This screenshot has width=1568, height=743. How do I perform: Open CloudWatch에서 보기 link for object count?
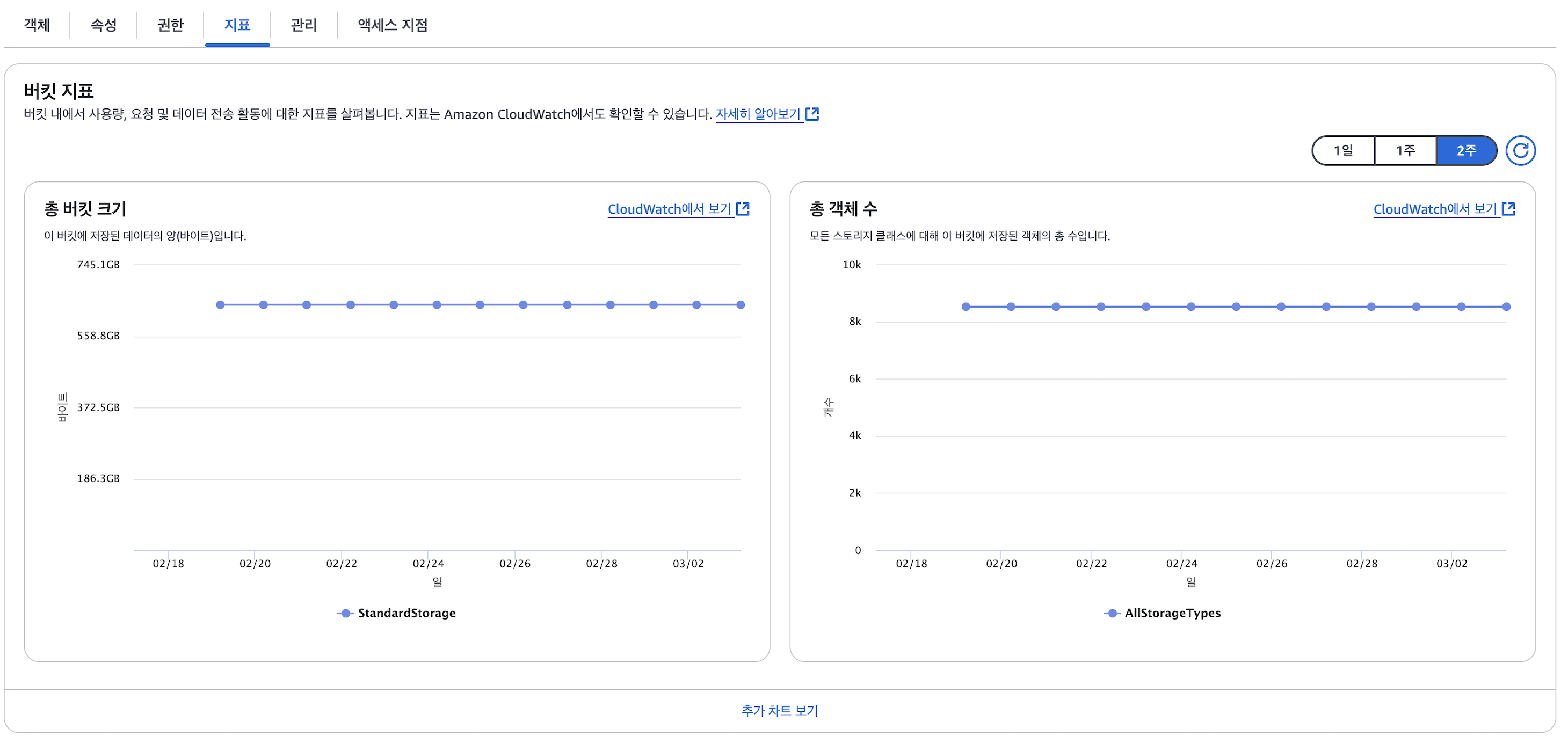(1435, 209)
